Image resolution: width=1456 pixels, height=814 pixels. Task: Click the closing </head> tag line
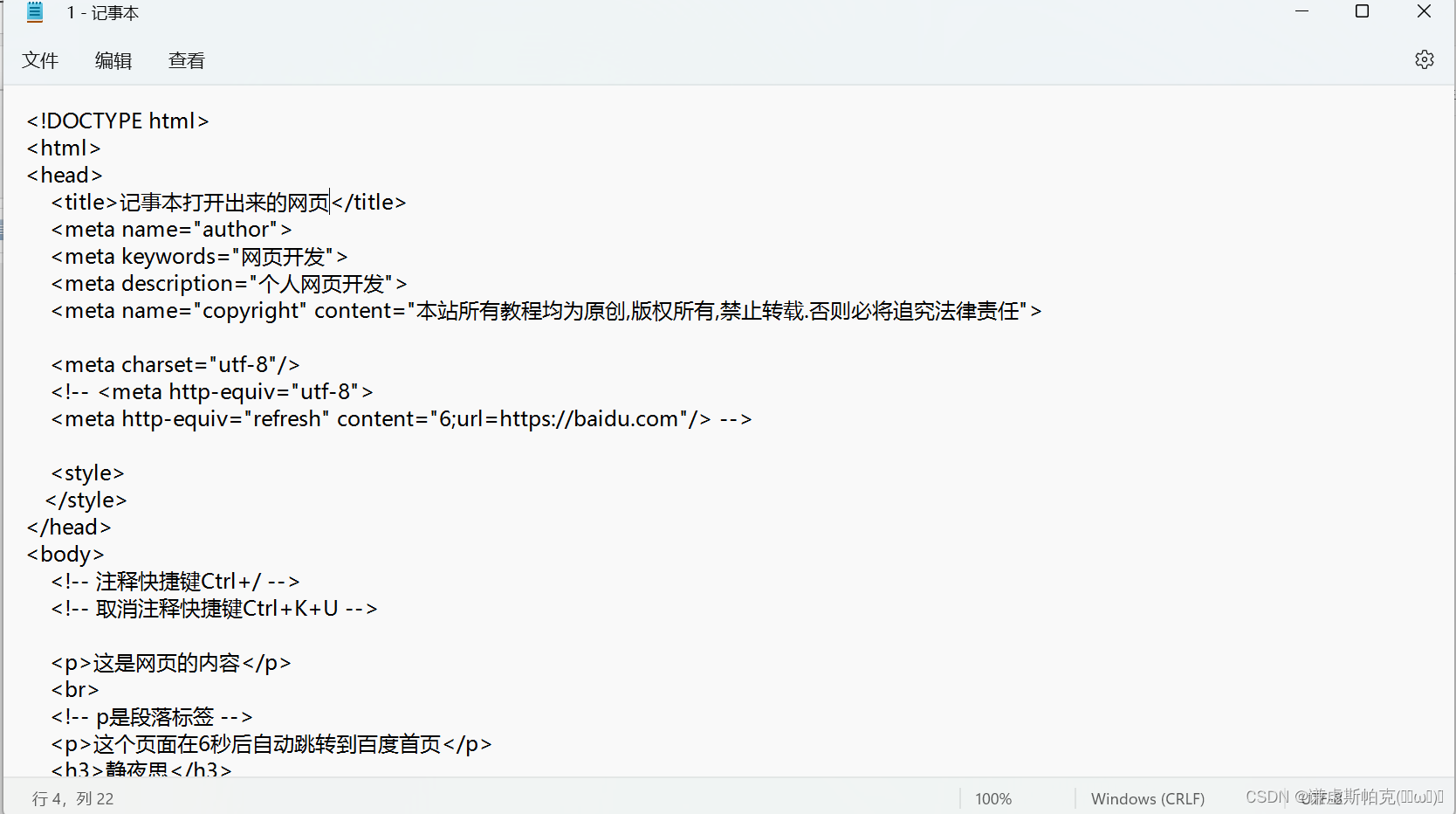69,527
